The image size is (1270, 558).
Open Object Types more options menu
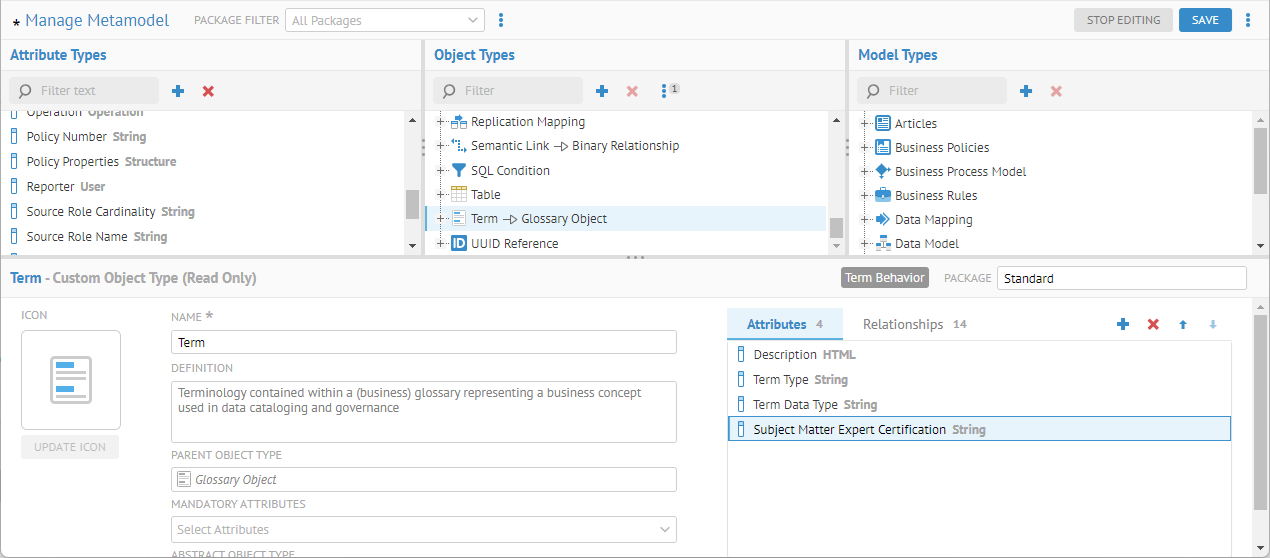664,91
